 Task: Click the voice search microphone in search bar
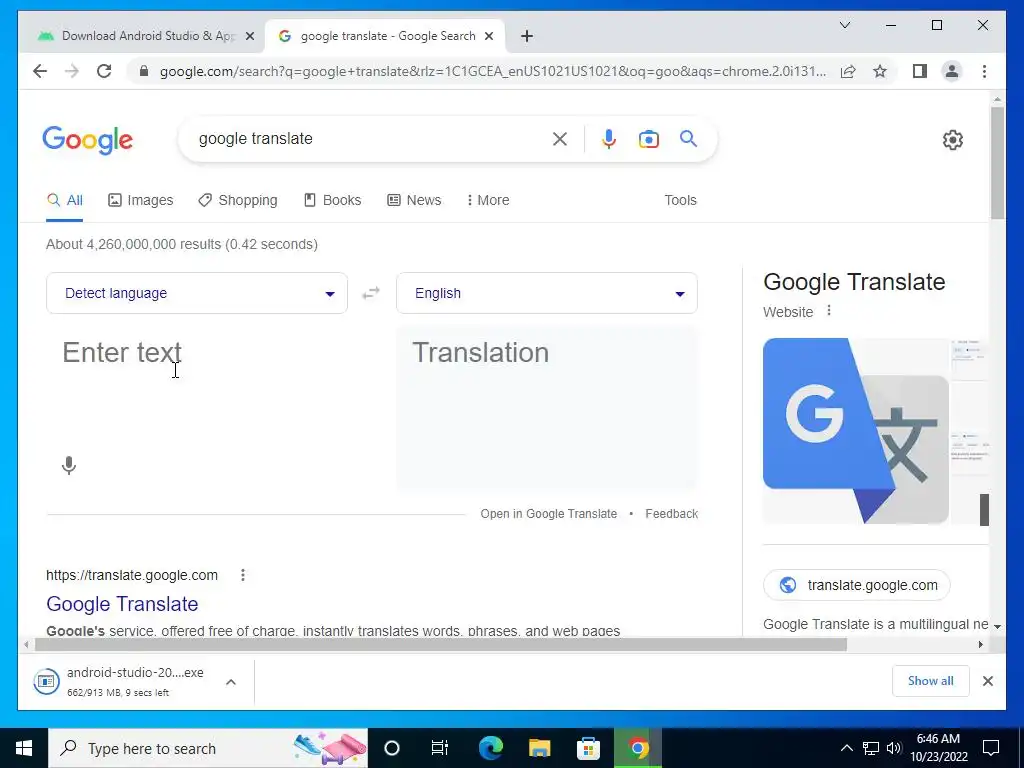pyautogui.click(x=609, y=139)
